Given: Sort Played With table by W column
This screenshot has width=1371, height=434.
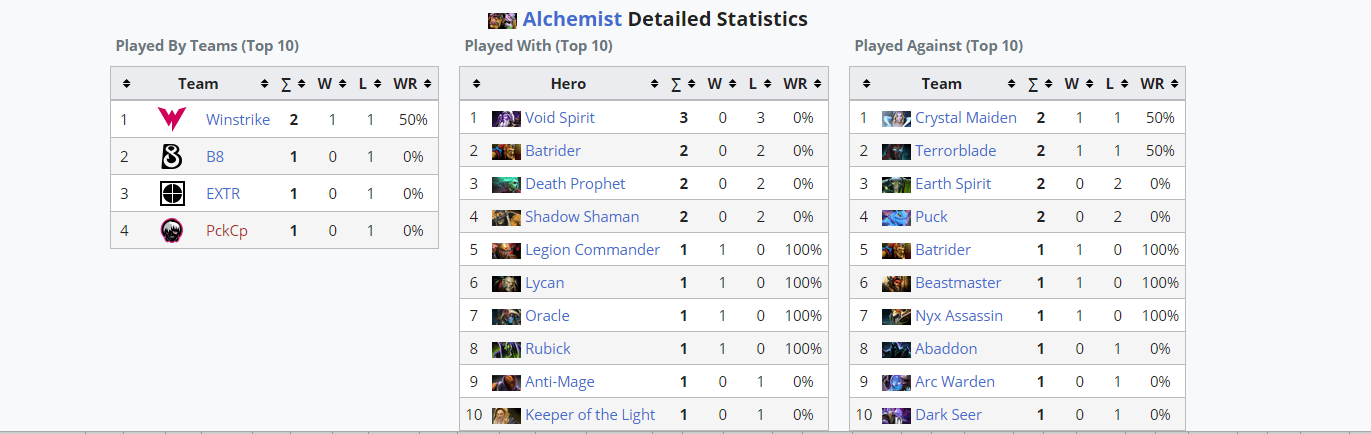Looking at the screenshot, I should (720, 84).
